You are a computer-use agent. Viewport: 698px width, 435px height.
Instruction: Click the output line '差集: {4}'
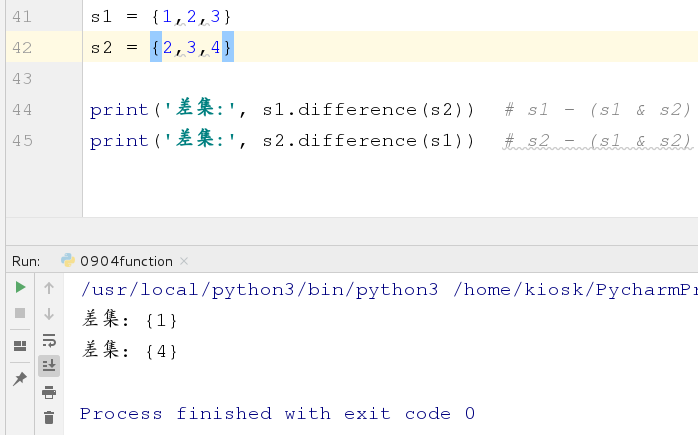(x=130, y=350)
